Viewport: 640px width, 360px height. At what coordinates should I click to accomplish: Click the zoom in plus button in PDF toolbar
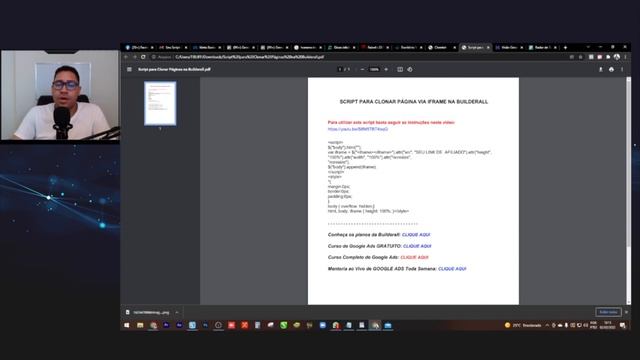pos(386,69)
